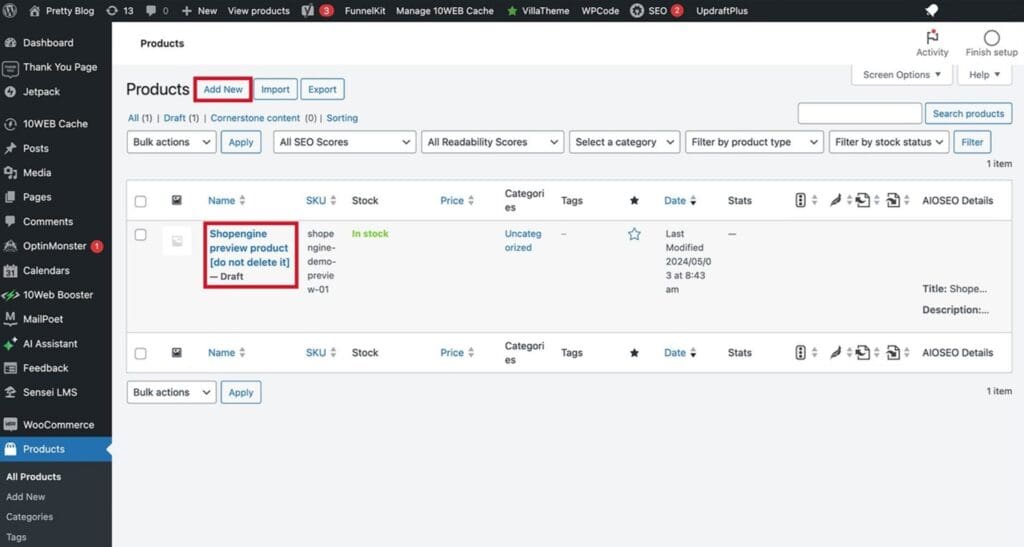
Task: Open the VillaTheme star menu
Action: pos(538,10)
